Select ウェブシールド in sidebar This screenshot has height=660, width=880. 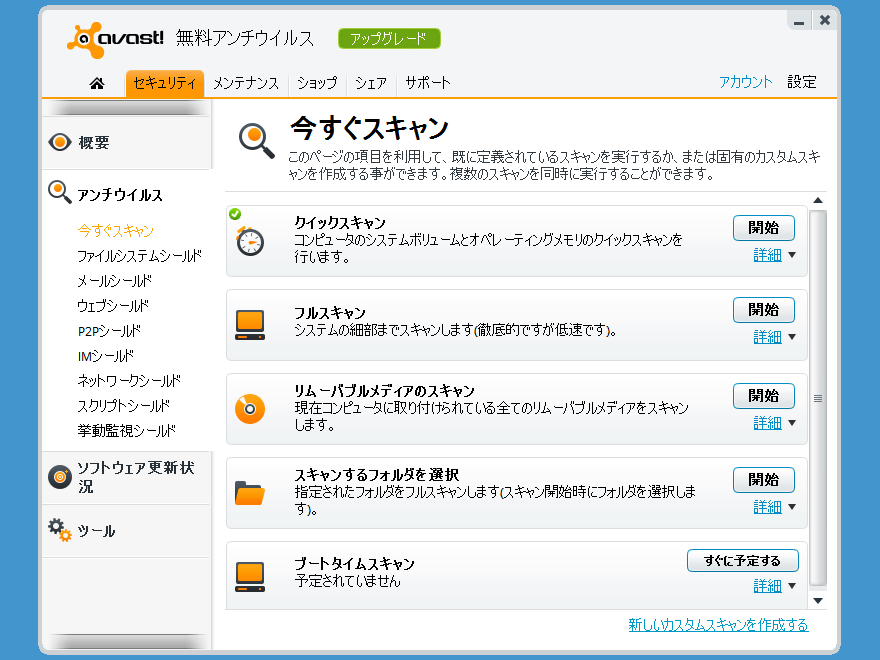pos(113,306)
